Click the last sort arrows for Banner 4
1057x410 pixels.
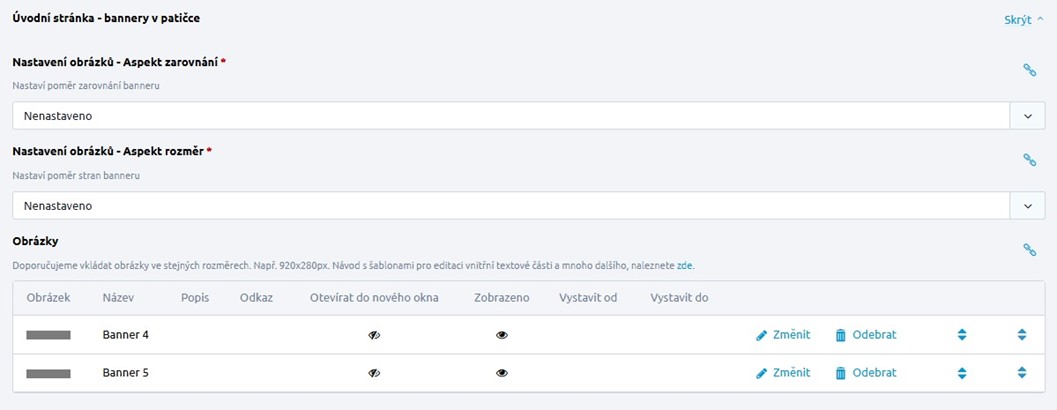pos(1022,335)
